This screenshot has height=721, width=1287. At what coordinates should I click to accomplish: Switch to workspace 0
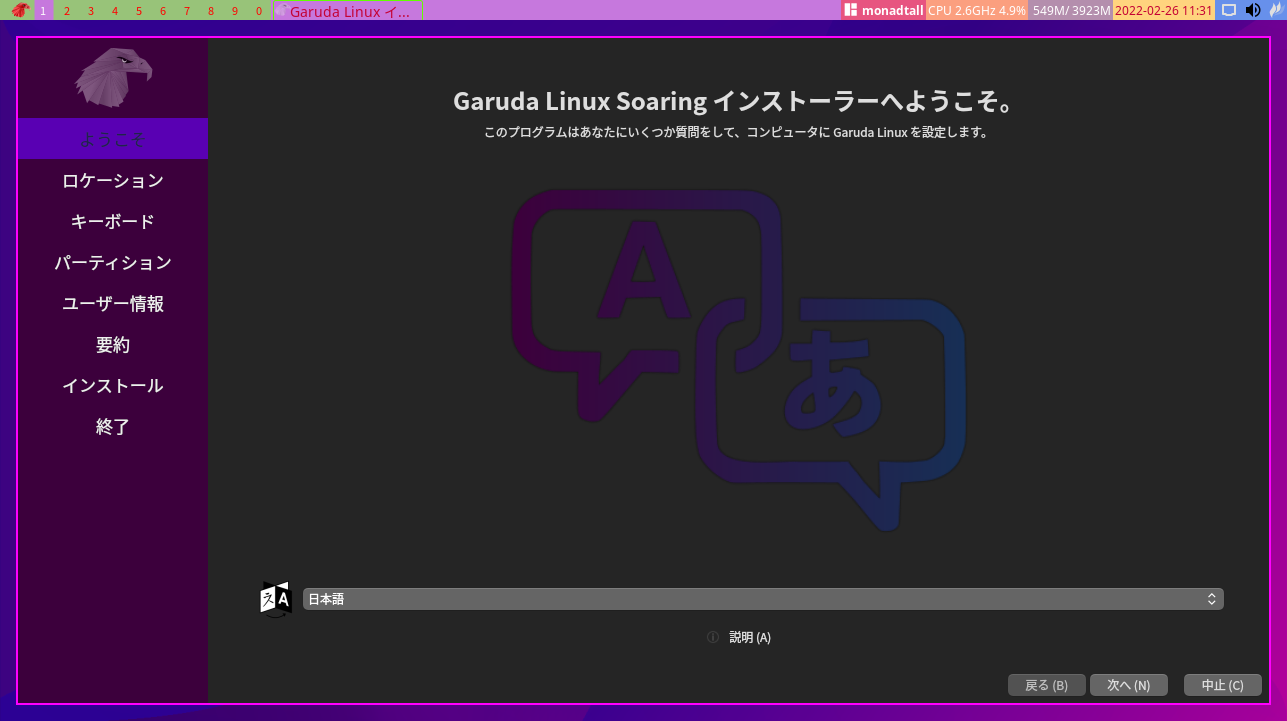[x=259, y=11]
